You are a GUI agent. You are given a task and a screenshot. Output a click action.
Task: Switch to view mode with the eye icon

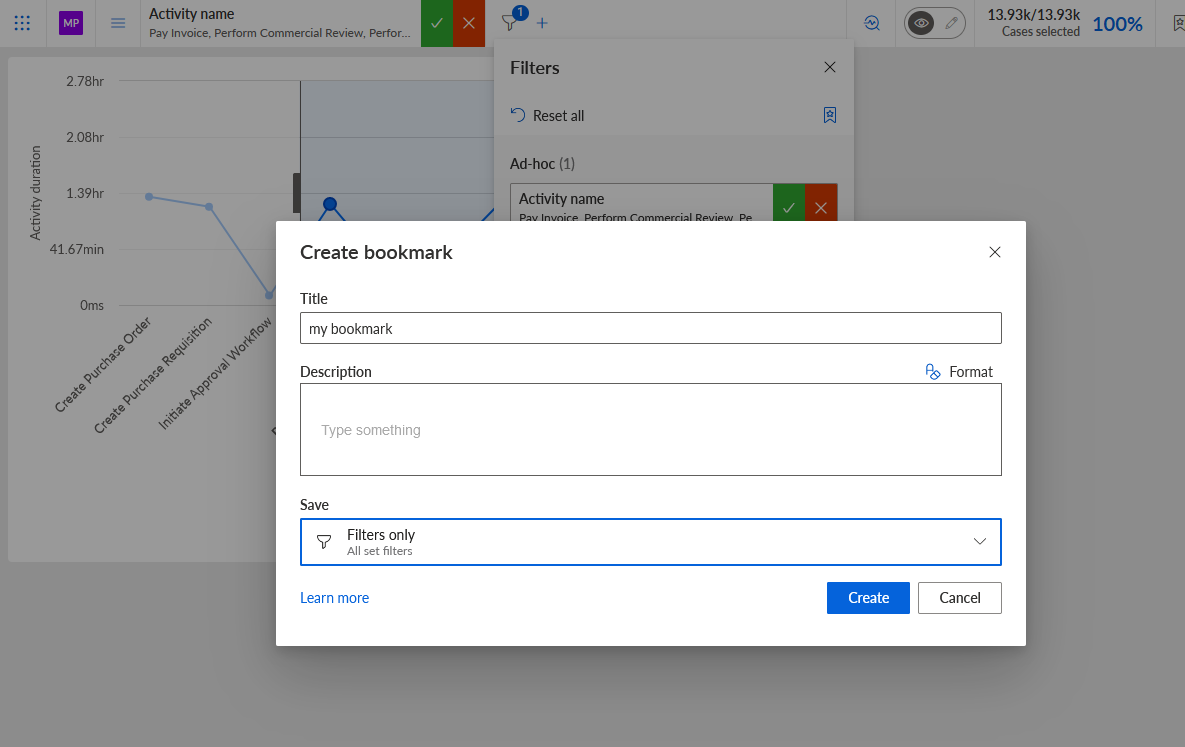920,23
